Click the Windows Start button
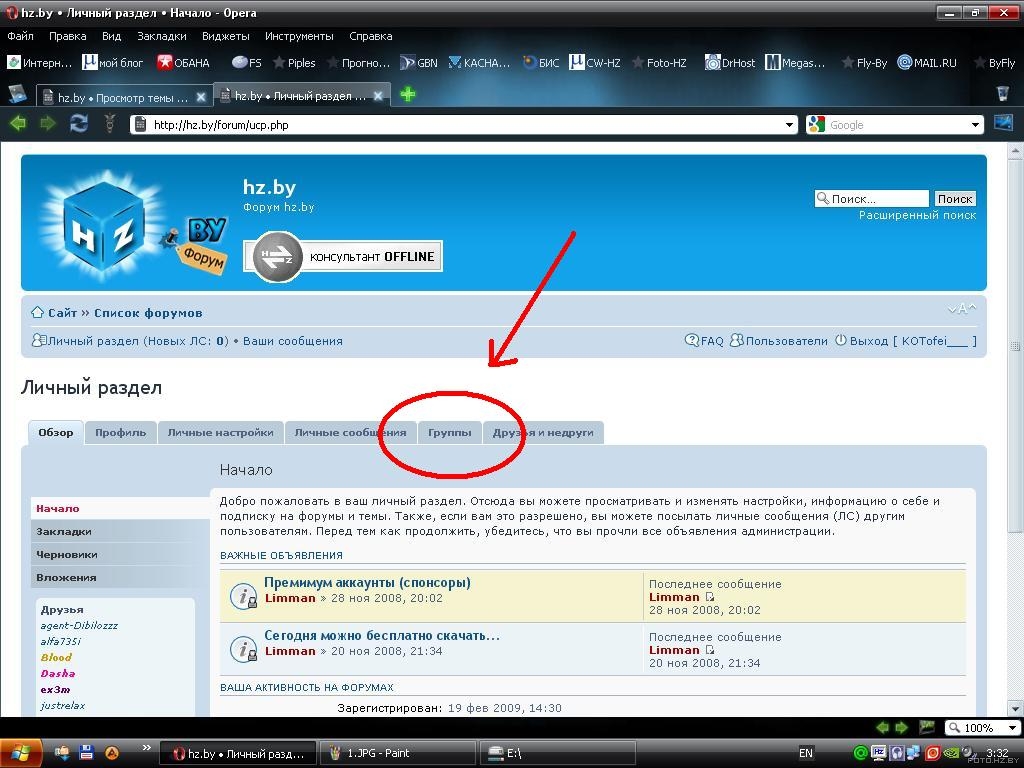The height and width of the screenshot is (768, 1024). (x=20, y=753)
